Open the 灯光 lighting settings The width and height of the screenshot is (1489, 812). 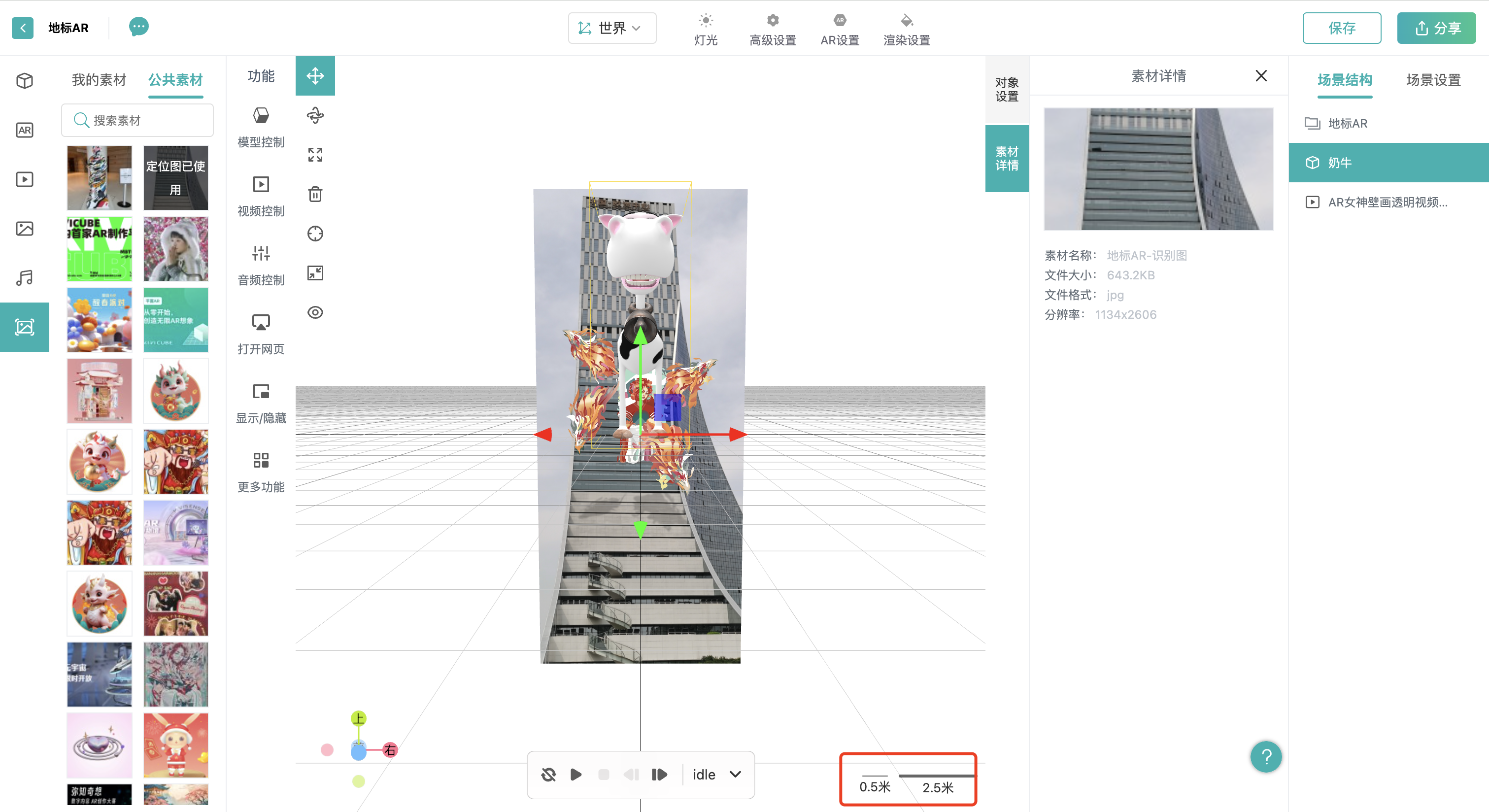[705, 29]
